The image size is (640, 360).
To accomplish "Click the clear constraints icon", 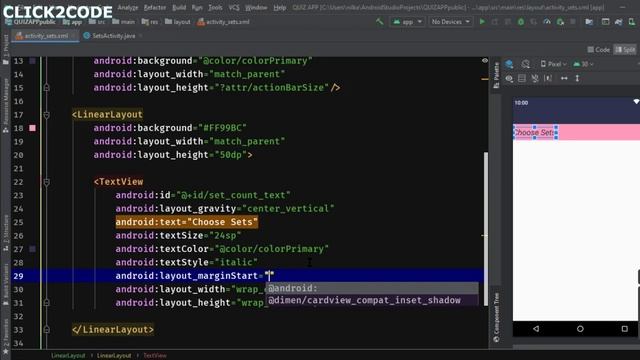I will [535, 78].
